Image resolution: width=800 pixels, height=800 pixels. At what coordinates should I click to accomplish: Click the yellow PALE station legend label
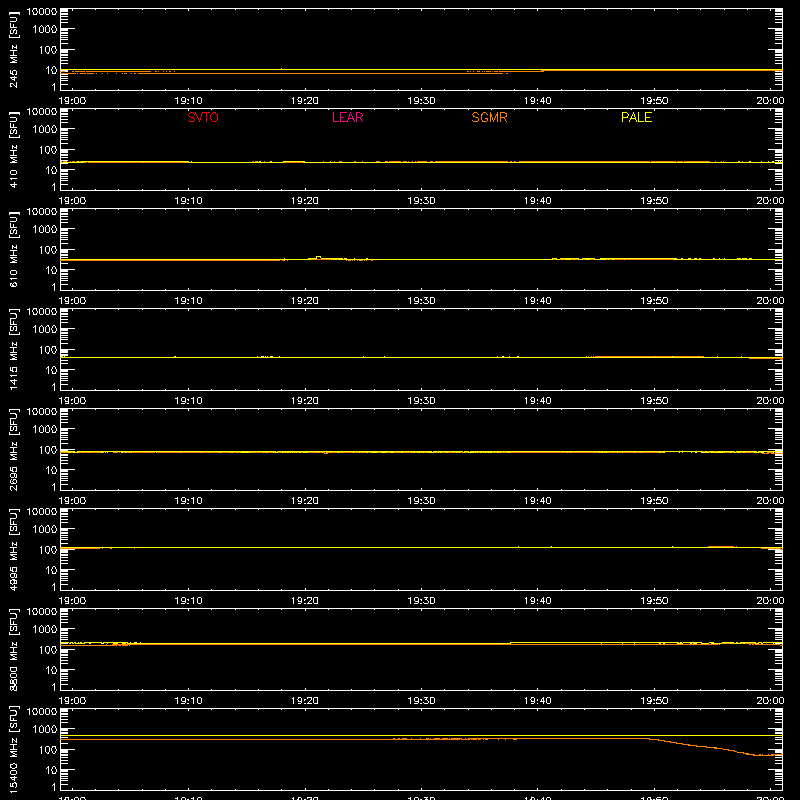coord(636,117)
